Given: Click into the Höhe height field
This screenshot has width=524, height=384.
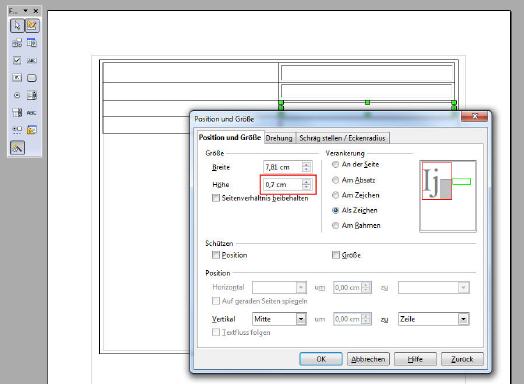Looking at the screenshot, I should (283, 184).
